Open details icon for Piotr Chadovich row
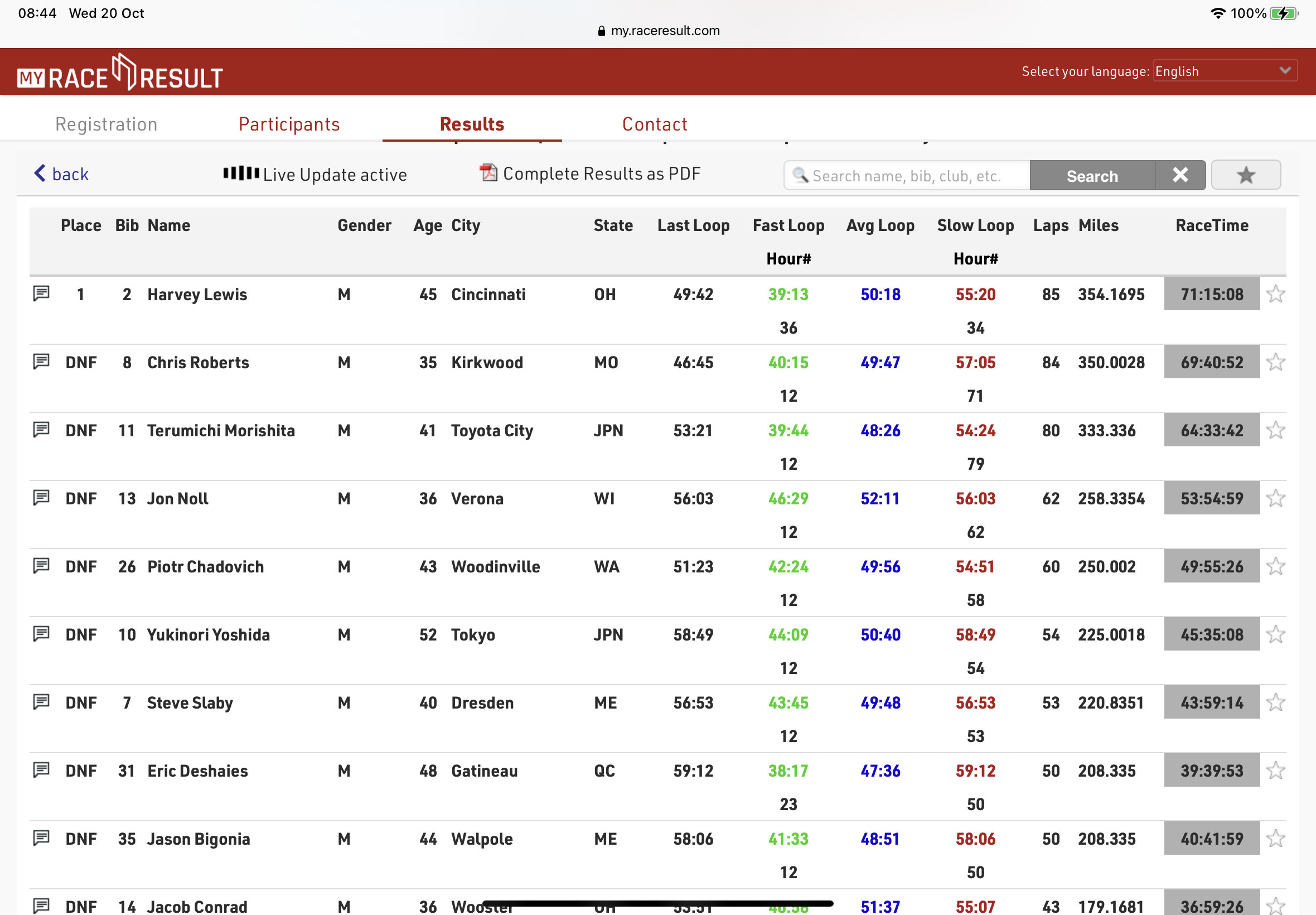The height and width of the screenshot is (915, 1316). (x=41, y=566)
